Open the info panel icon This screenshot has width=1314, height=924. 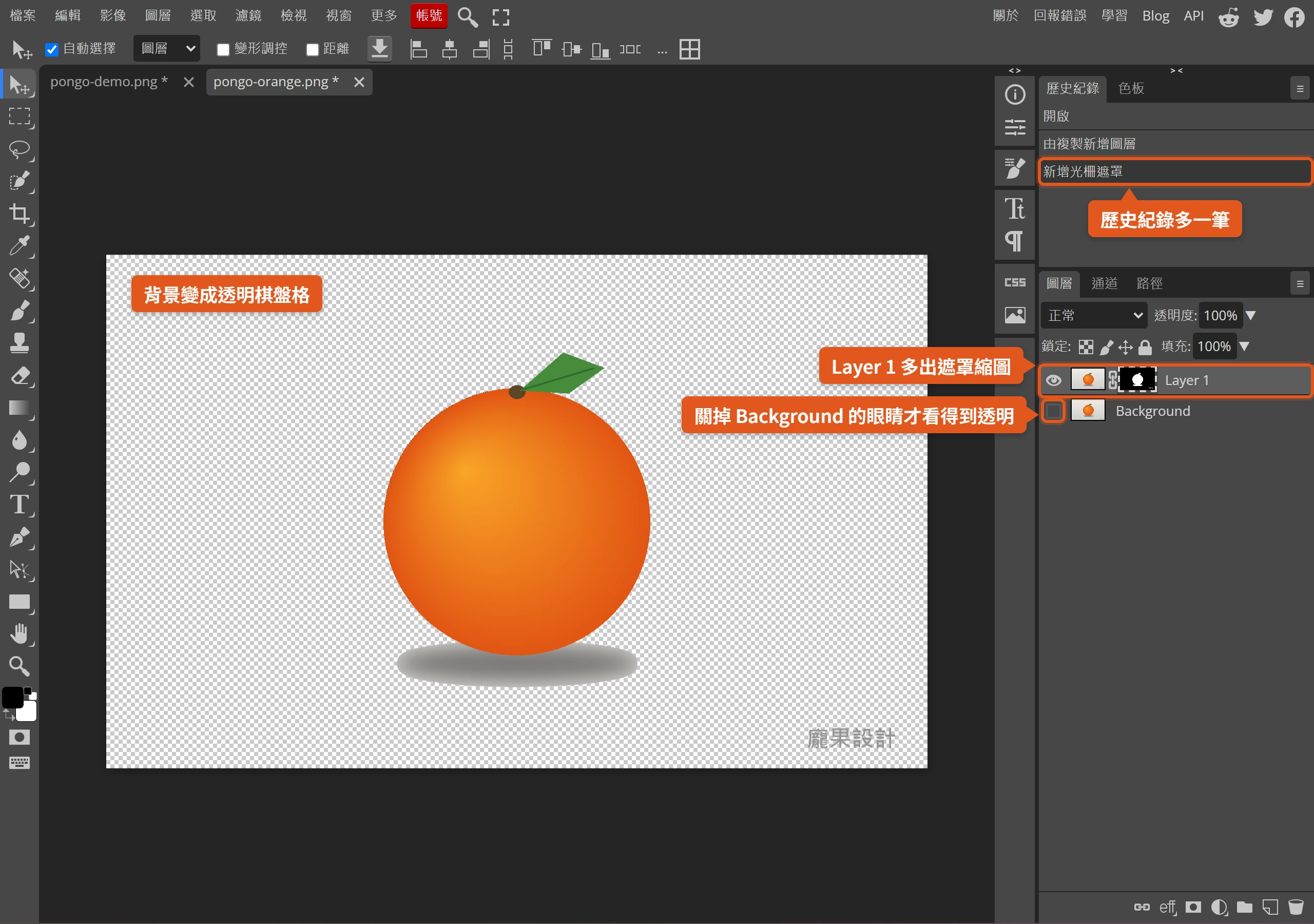tap(1015, 94)
